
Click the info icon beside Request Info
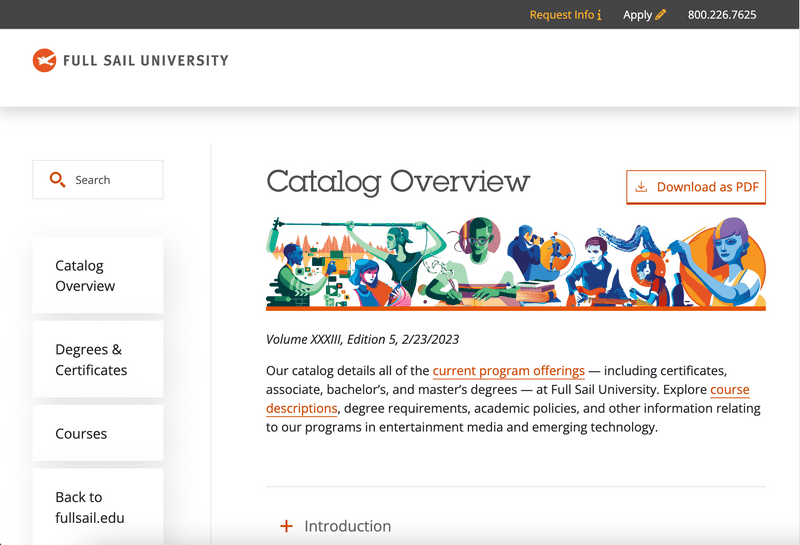coord(599,15)
